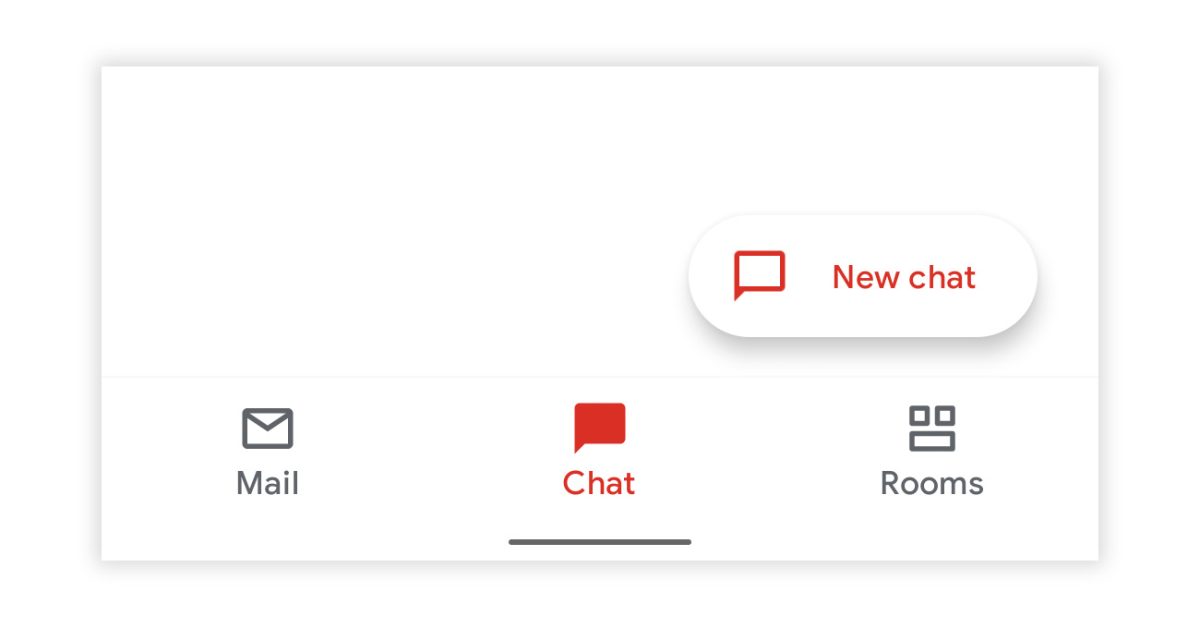This screenshot has height=628, width=1200.
Task: Tap the Mail envelope icon
Action: (x=267, y=428)
